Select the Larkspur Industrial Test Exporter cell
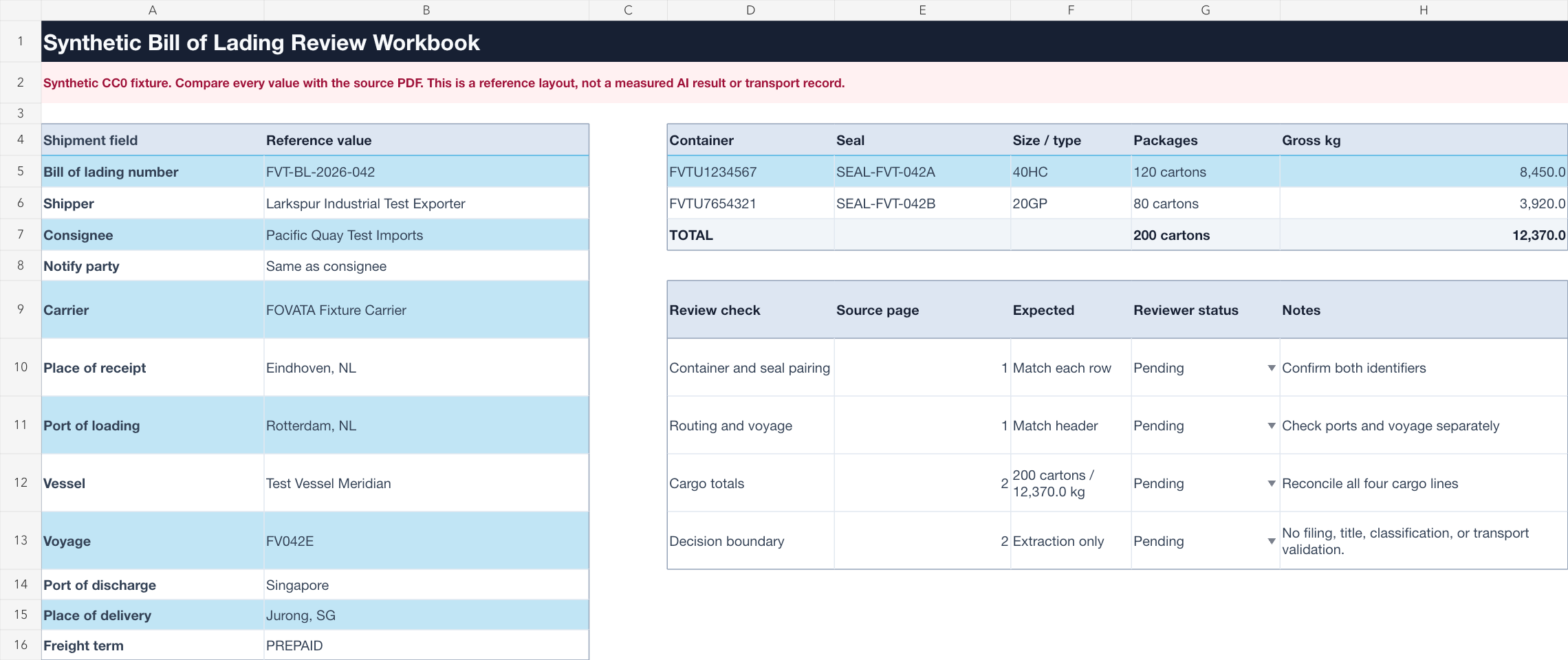 point(426,203)
